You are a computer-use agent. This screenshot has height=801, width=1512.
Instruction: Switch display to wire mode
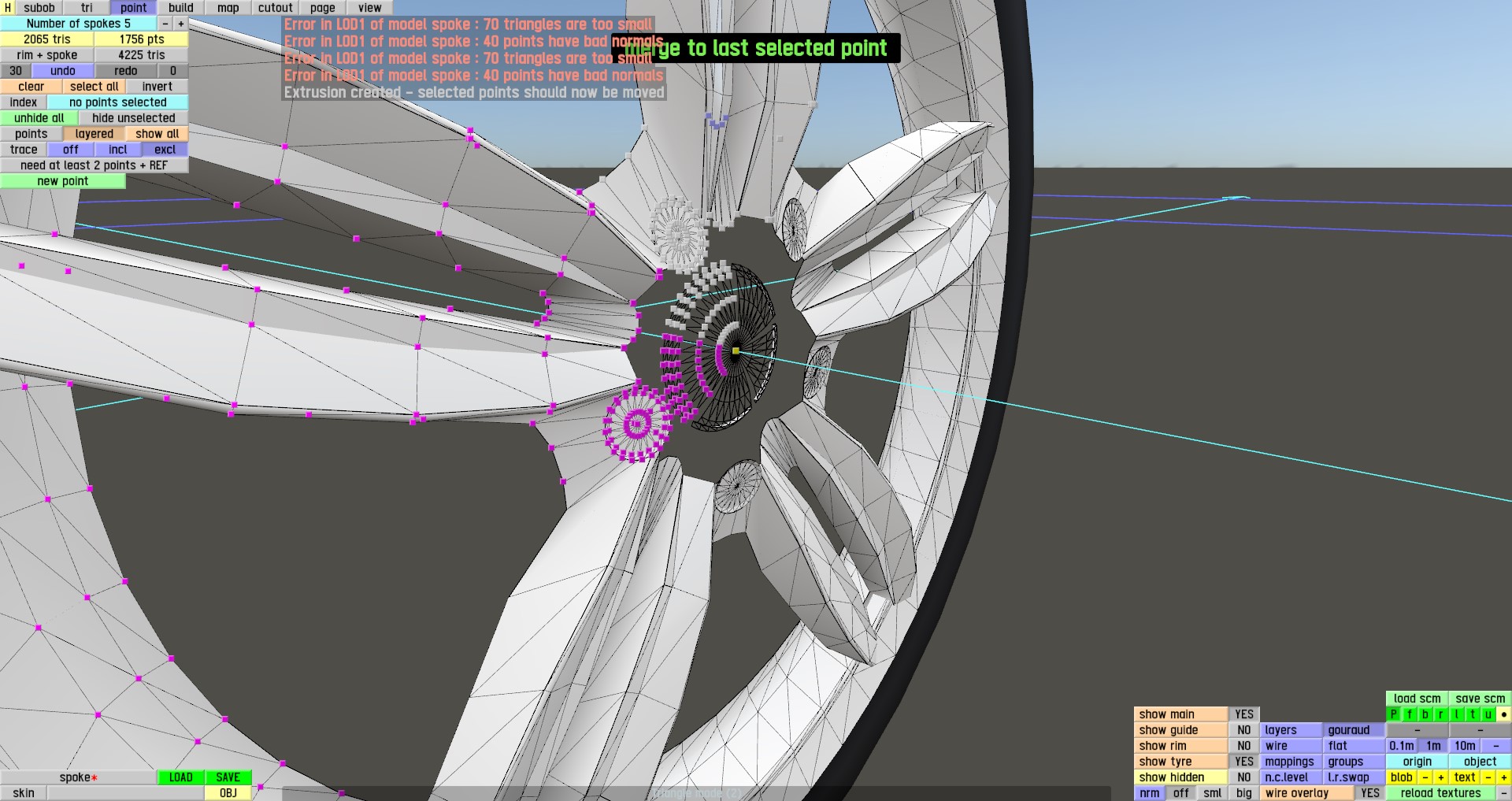[1291, 746]
